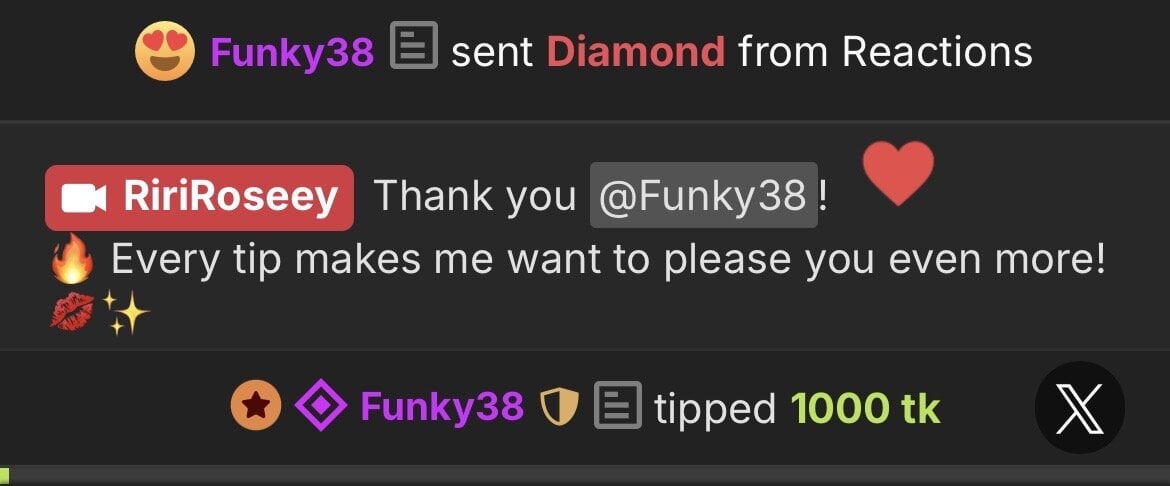Viewport: 1170px width, 486px height.
Task: Click the heart-eyes emoji beside Funky38
Action: (165, 51)
